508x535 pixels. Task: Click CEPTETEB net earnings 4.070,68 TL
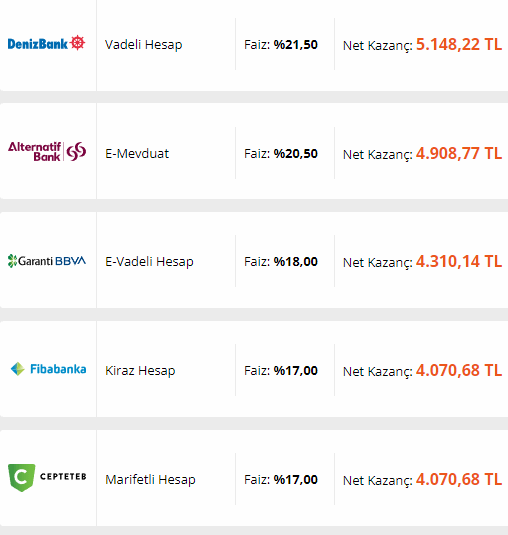[x=459, y=479]
